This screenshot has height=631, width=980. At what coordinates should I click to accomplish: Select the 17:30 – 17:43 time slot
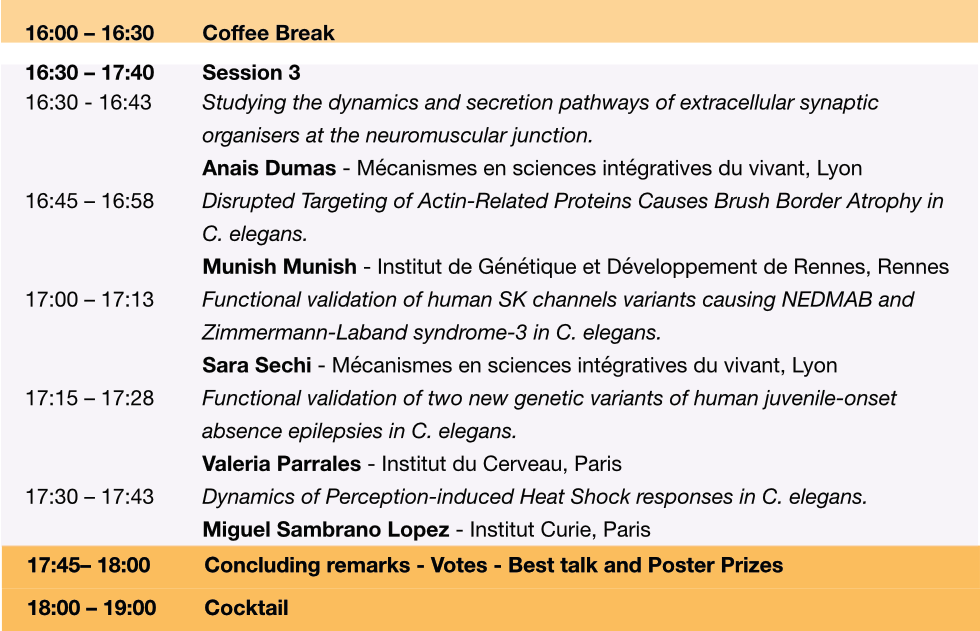click(x=90, y=497)
